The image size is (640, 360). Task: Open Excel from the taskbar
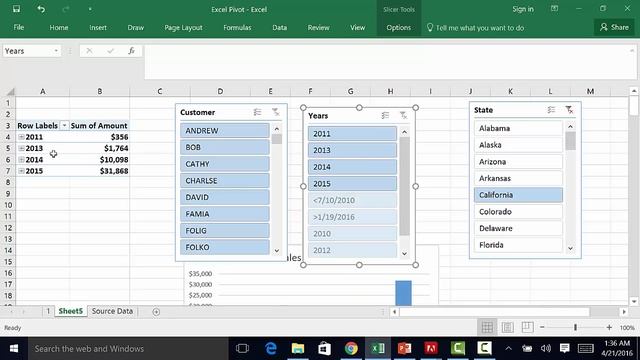pos(378,349)
